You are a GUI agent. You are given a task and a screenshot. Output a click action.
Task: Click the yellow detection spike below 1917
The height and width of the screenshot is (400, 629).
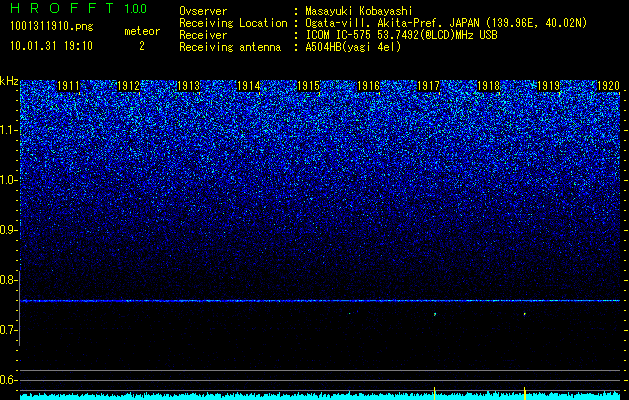point(434,393)
